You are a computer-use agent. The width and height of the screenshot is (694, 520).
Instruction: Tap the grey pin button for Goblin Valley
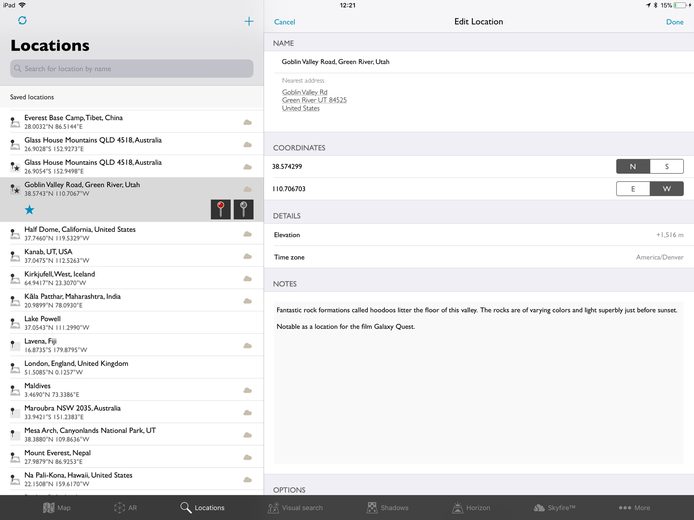(243, 209)
